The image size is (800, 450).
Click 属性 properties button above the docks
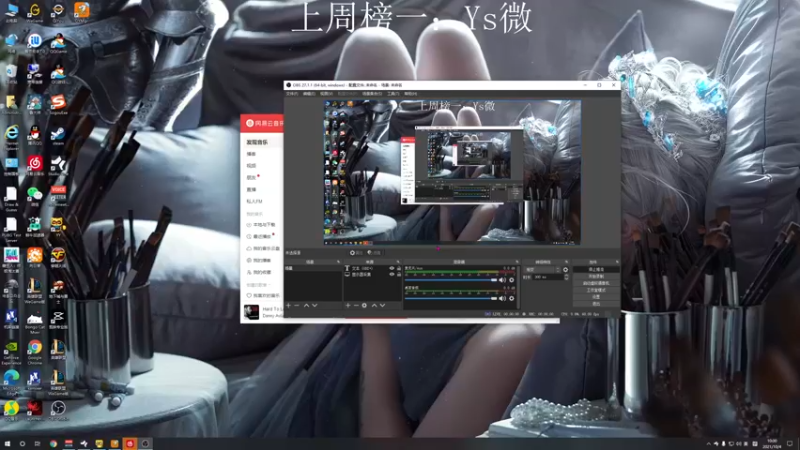(x=357, y=253)
